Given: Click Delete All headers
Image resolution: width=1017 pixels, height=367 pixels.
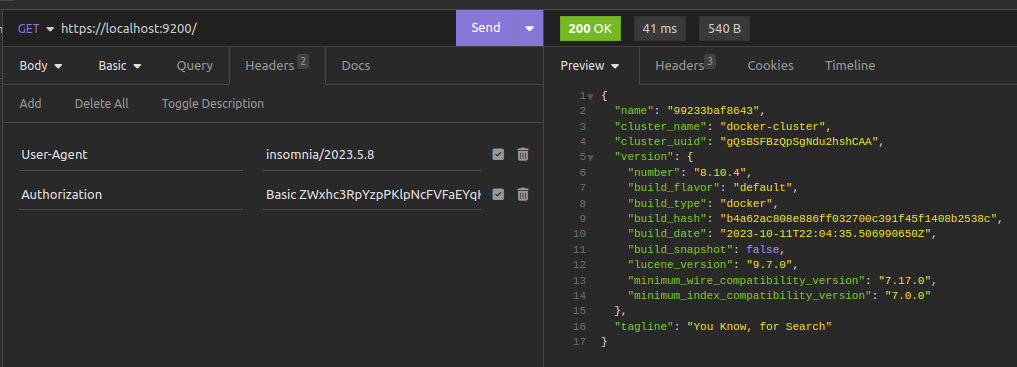Looking at the screenshot, I should point(101,104).
